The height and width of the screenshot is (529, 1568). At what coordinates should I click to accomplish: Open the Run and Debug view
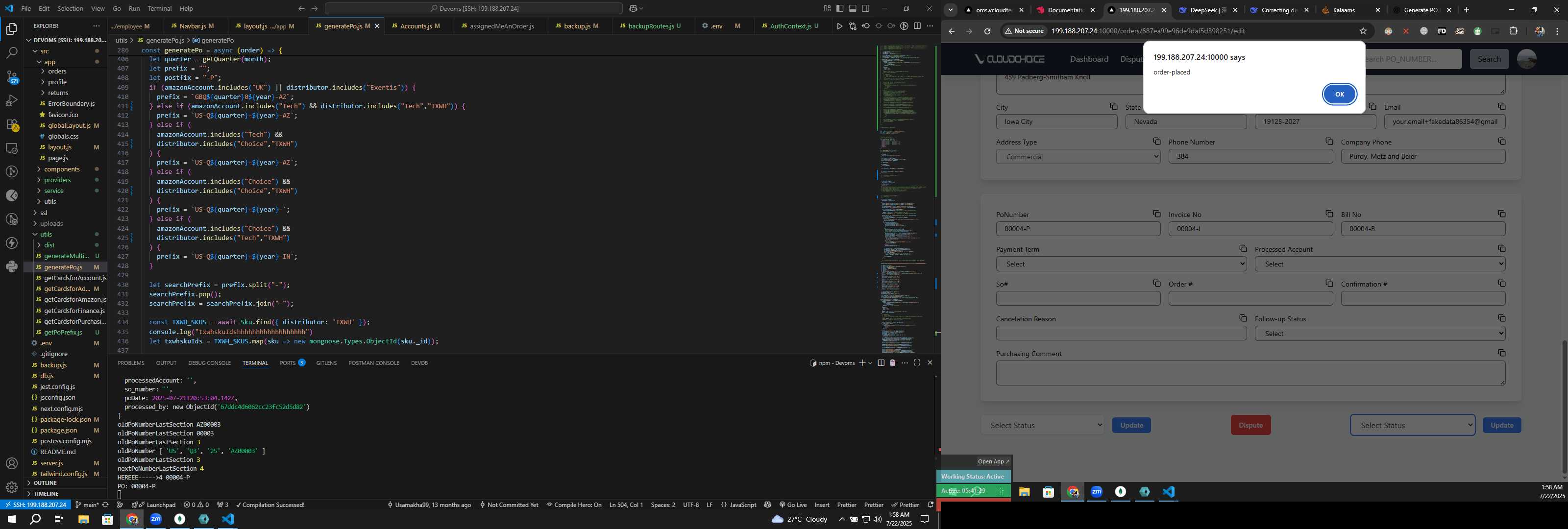12,100
